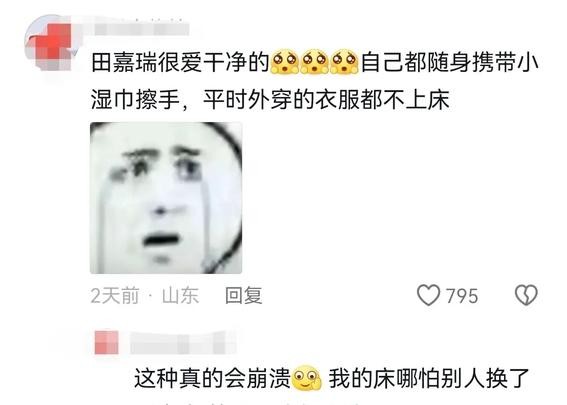
Task: Tap the broken heart dislike icon
Action: tap(526, 295)
